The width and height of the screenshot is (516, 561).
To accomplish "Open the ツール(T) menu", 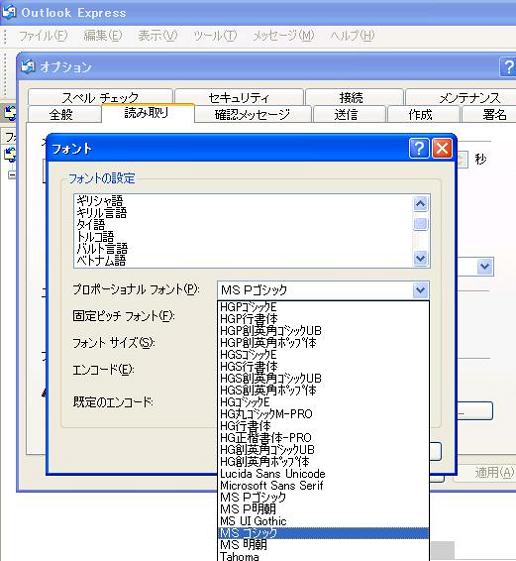I will click(215, 35).
